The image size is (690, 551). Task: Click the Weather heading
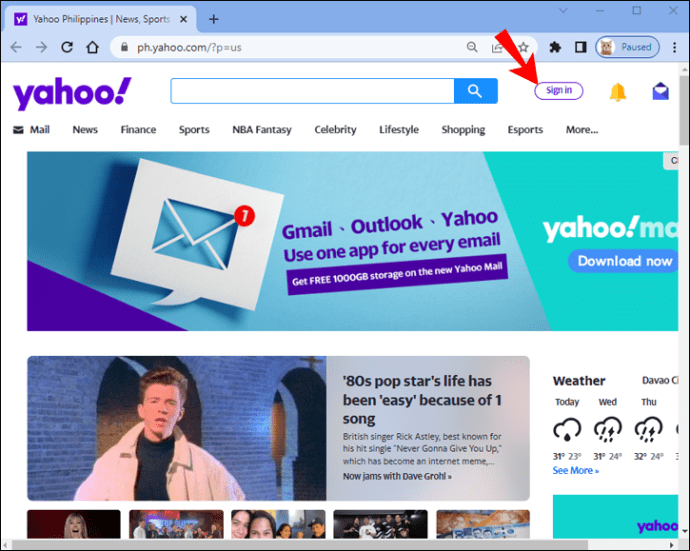point(579,381)
